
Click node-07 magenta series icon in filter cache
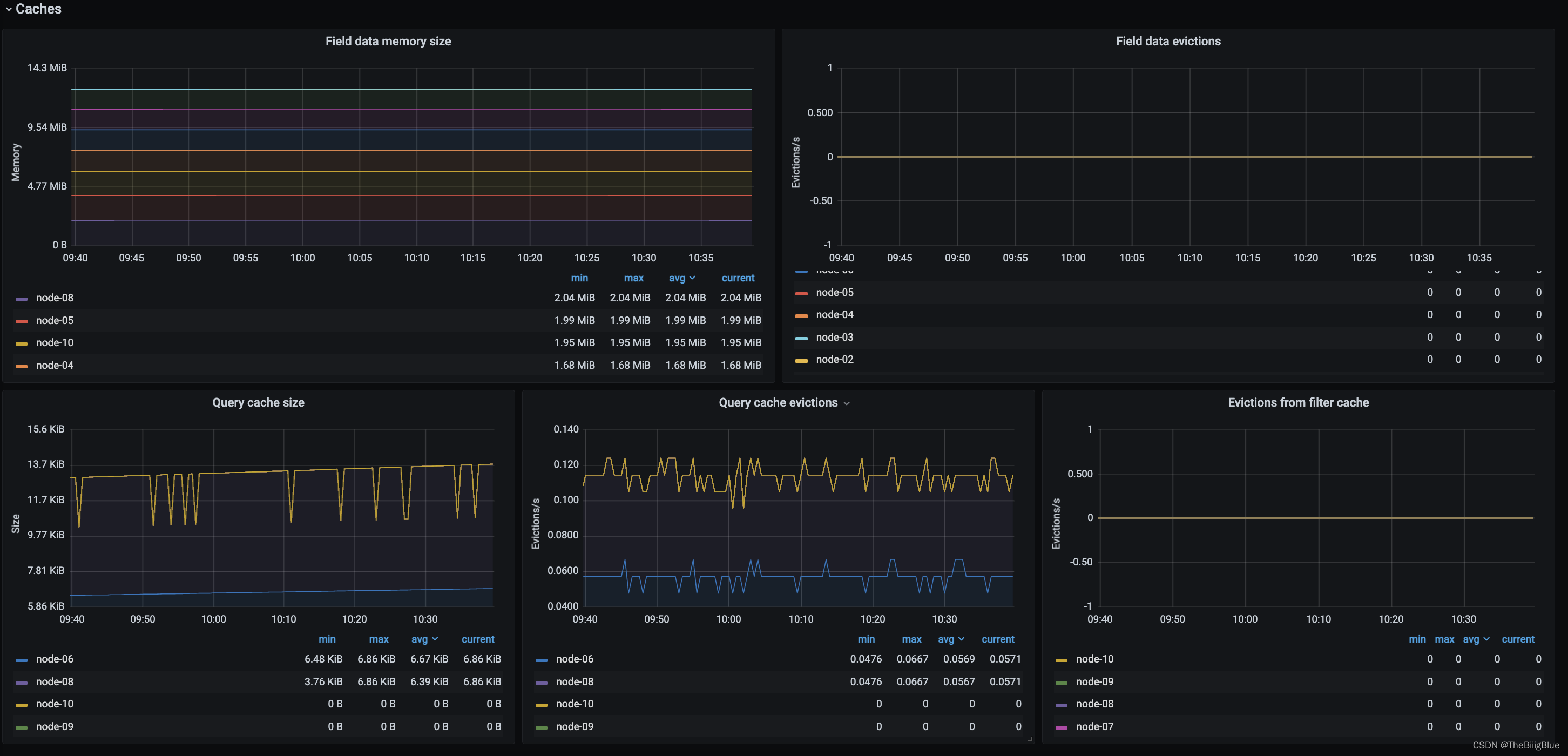tap(1061, 728)
